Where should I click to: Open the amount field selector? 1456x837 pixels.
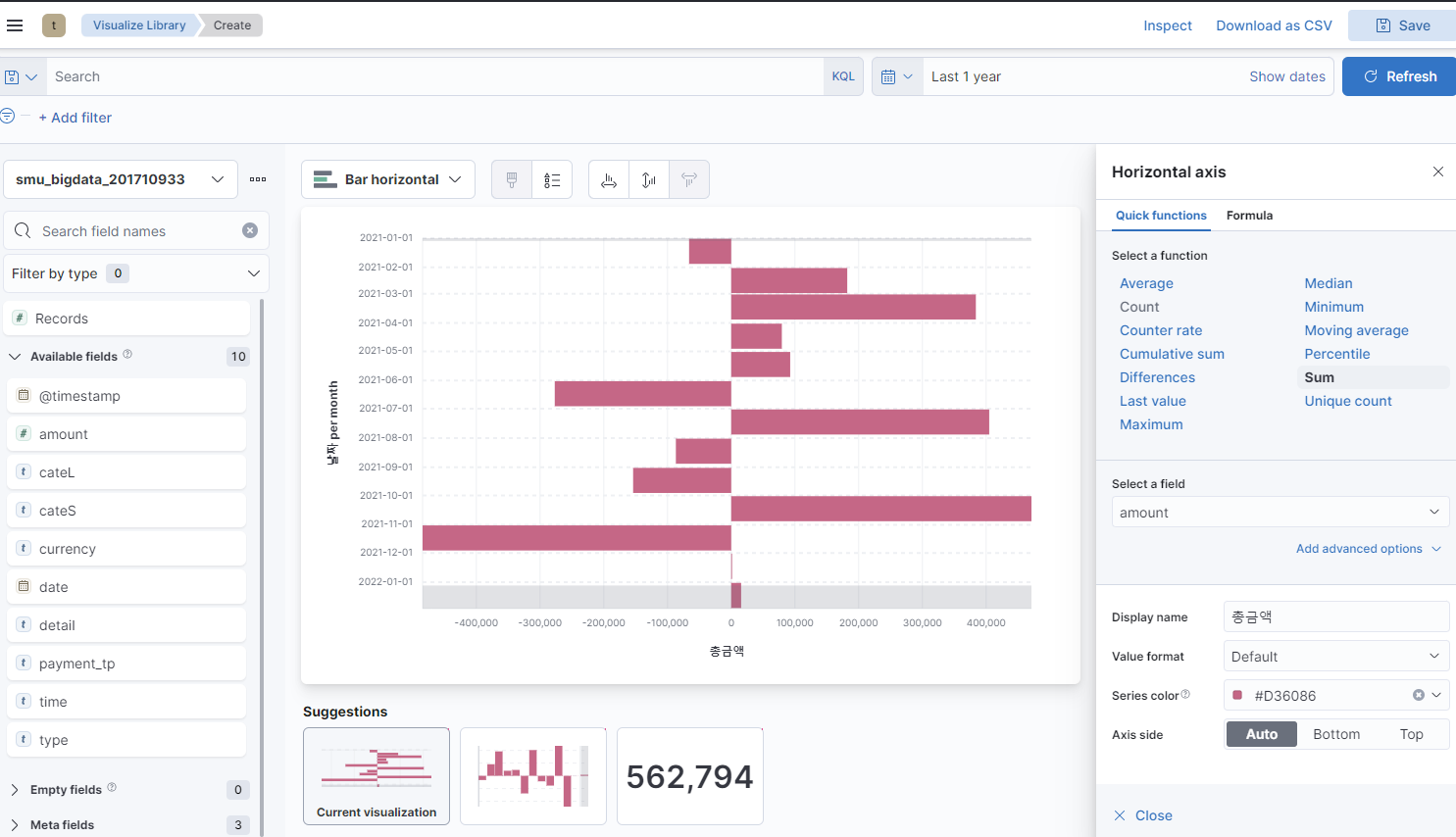(x=1280, y=513)
